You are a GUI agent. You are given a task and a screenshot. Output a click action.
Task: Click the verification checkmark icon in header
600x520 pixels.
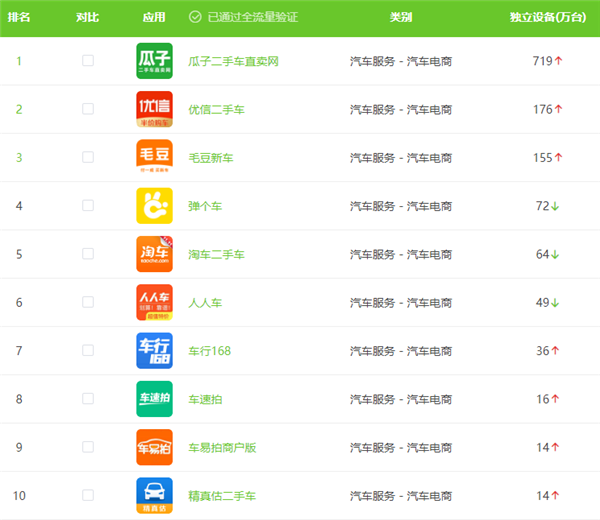[x=195, y=17]
